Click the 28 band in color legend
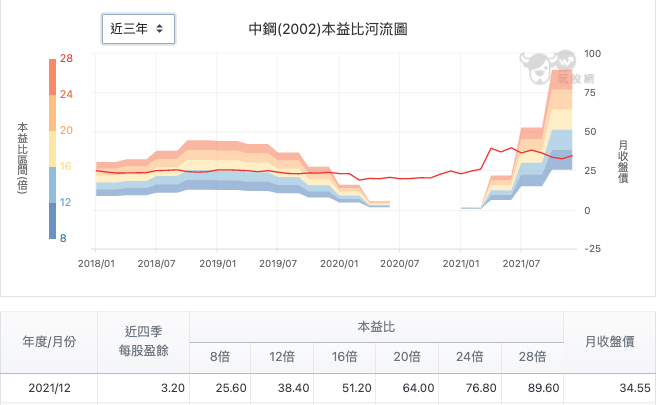This screenshot has width=656, height=405. click(52, 77)
